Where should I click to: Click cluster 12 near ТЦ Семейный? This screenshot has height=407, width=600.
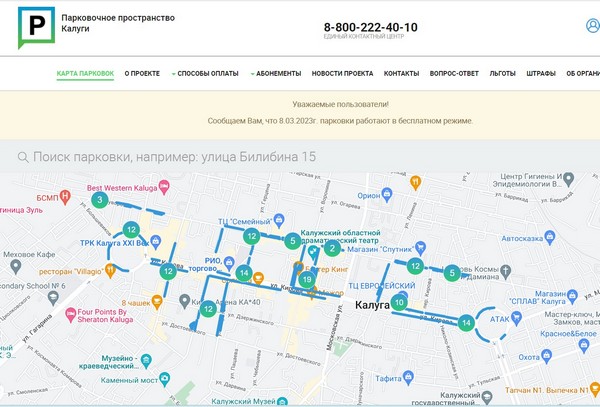point(252,236)
